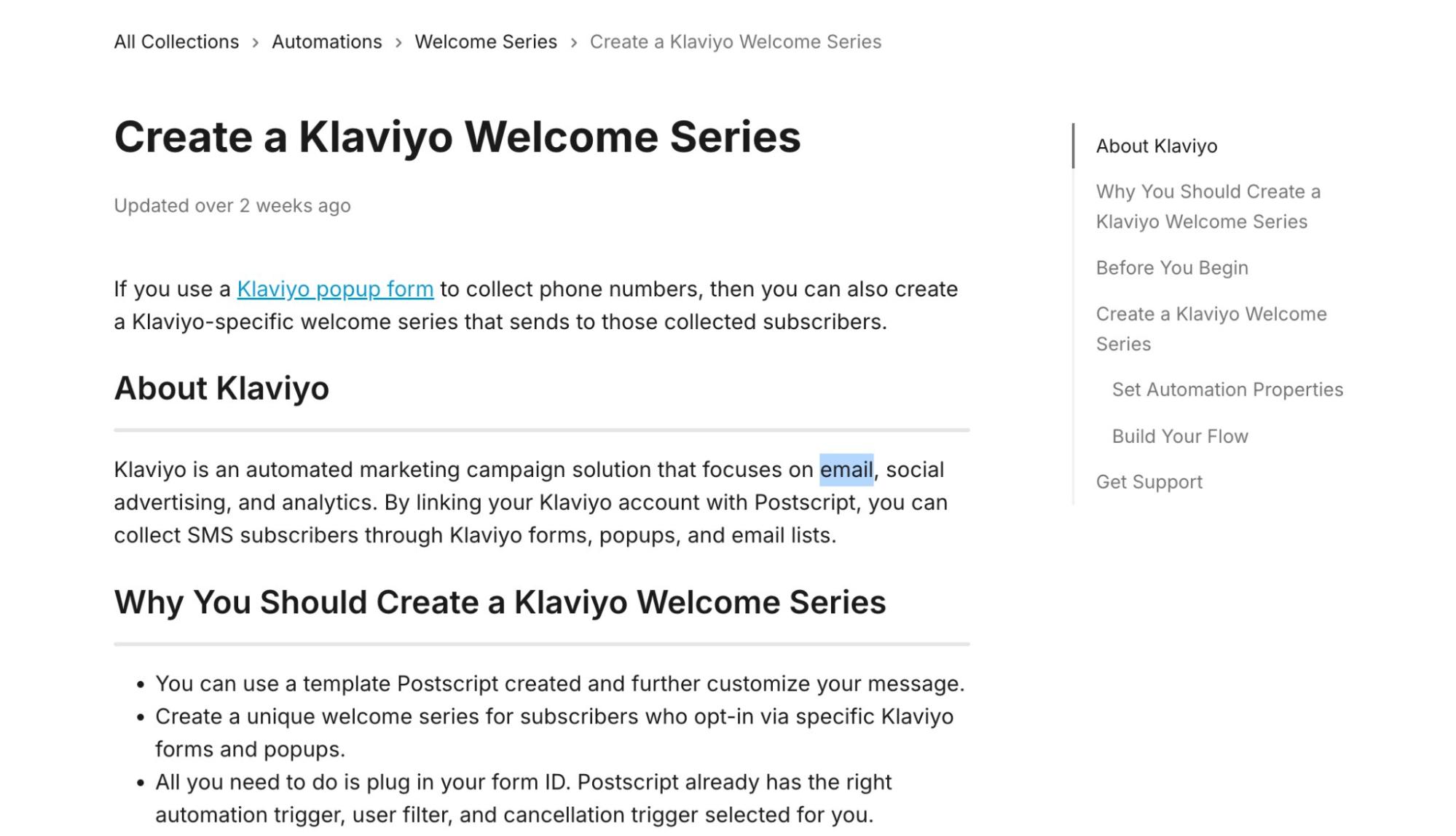Click the chevron after Welcome Series
The height and width of the screenshot is (836, 1456).
click(x=574, y=42)
